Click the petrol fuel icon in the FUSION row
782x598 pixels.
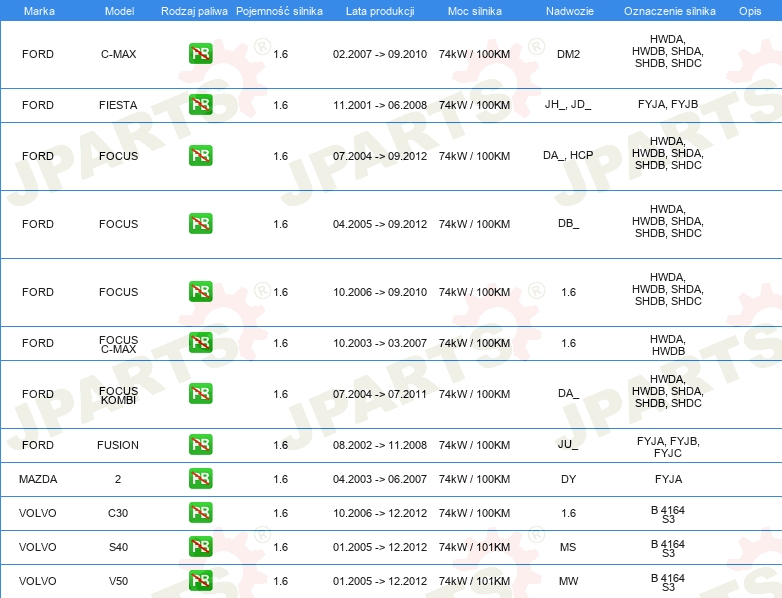click(200, 444)
